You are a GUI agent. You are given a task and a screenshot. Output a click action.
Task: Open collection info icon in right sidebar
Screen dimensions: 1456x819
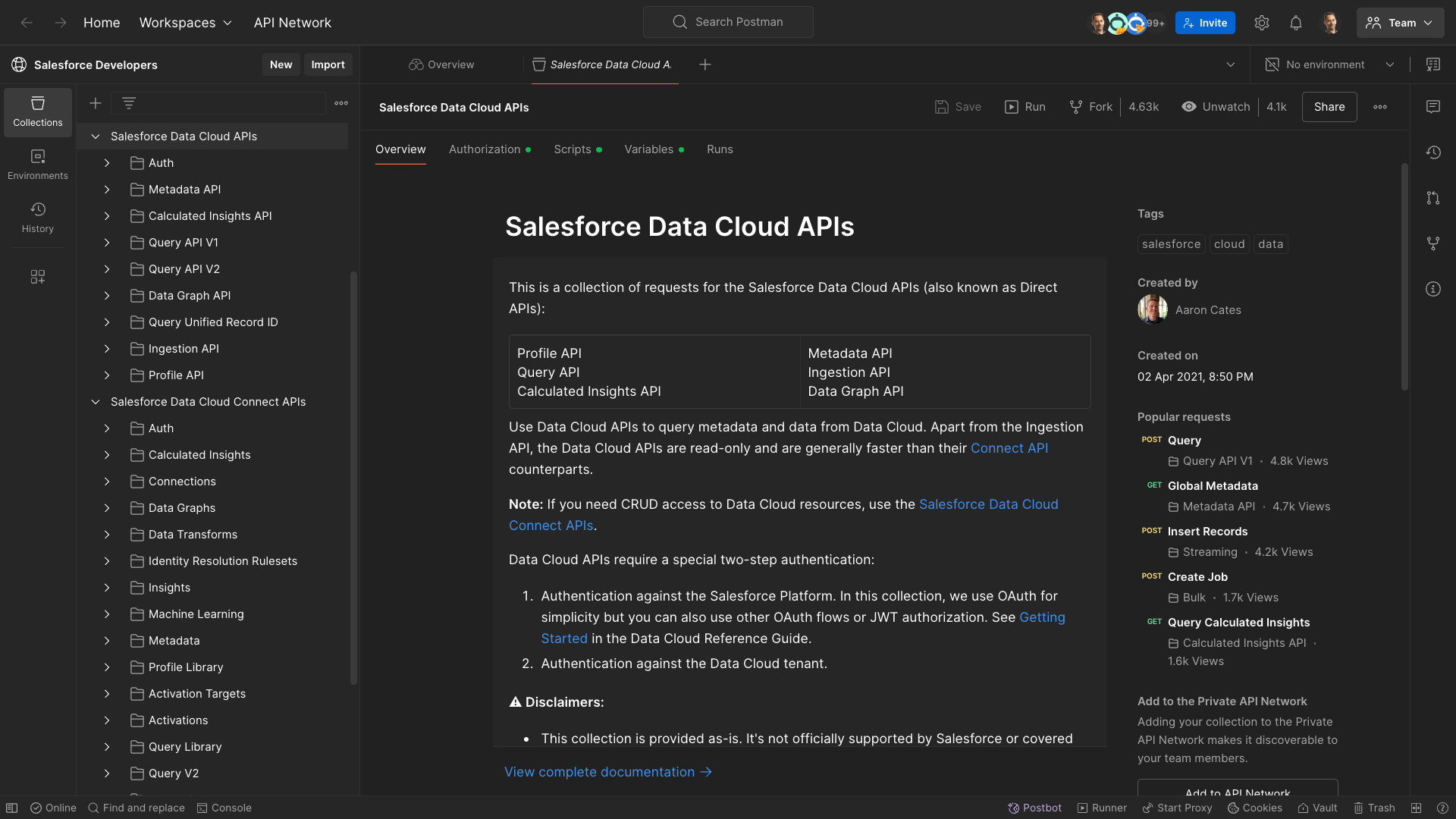click(x=1433, y=289)
